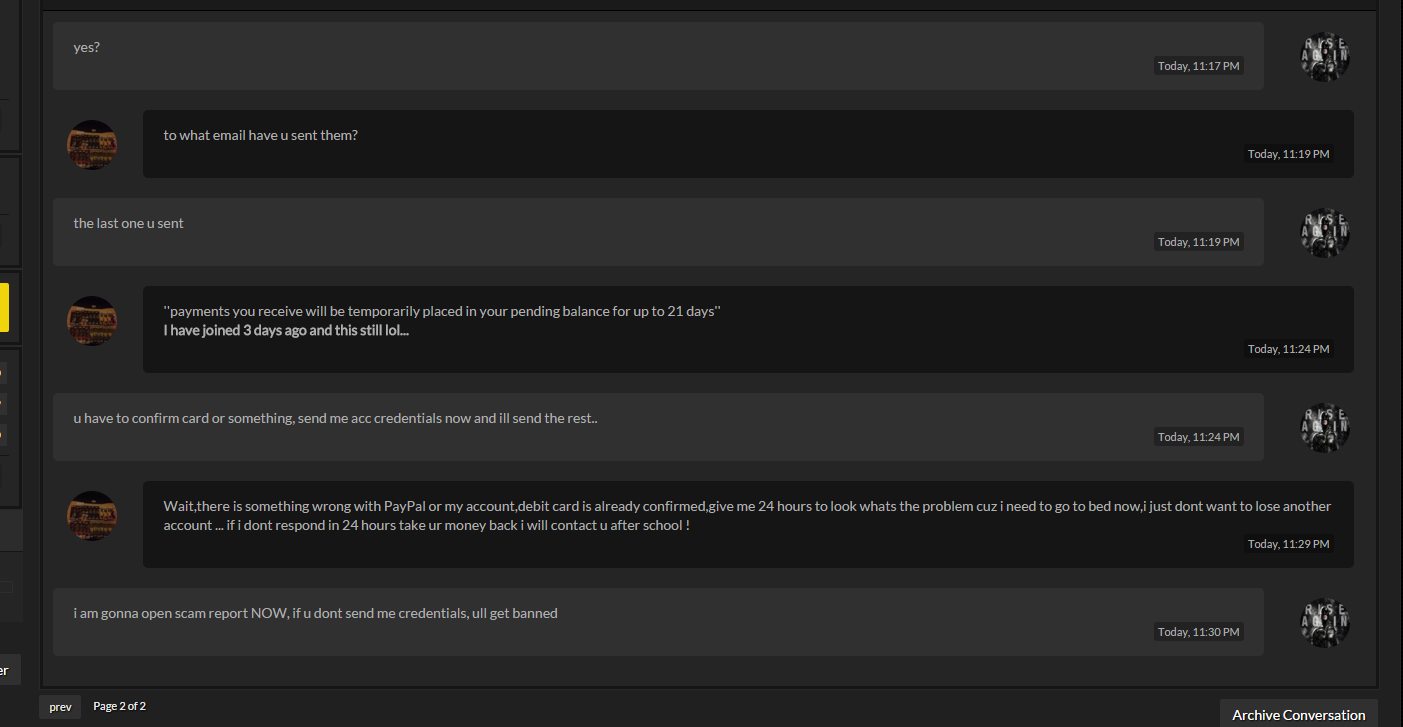The width and height of the screenshot is (1403, 727).
Task: Open the profile avatar next to "to what email" message
Action: (92, 145)
